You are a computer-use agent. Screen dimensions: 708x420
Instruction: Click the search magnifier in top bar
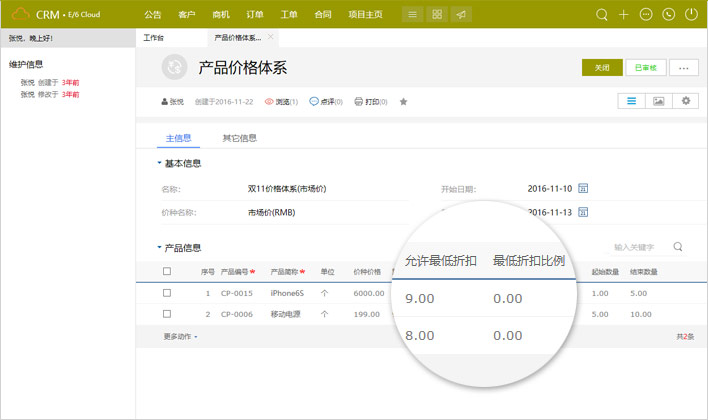[x=601, y=15]
